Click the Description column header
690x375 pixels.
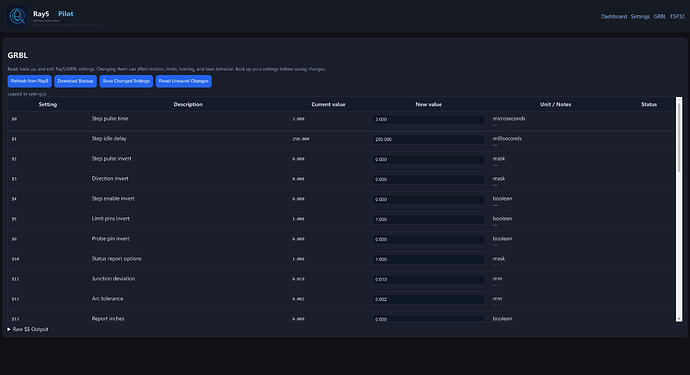188,104
